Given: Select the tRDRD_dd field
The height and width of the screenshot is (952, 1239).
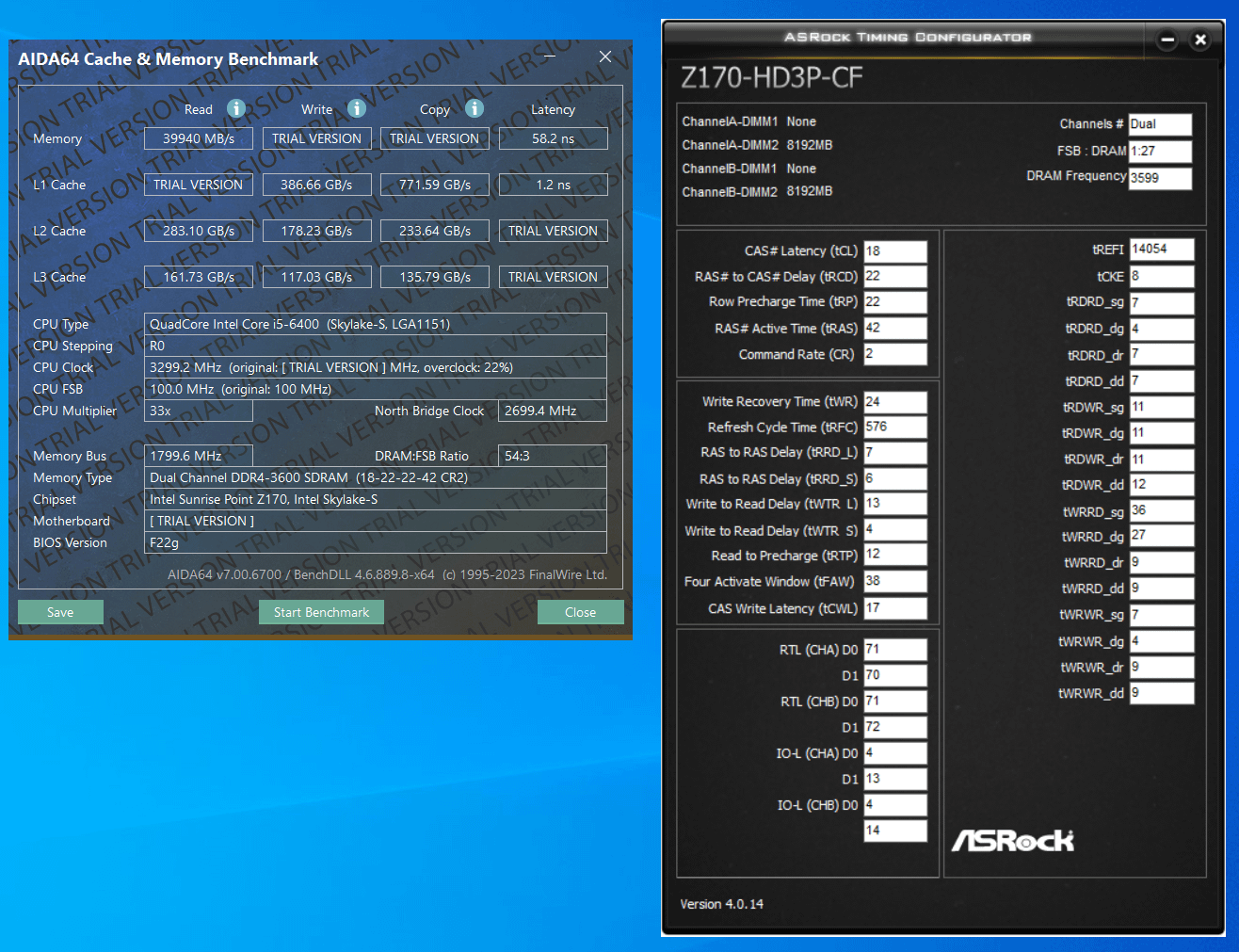Looking at the screenshot, I should coord(1162,381).
